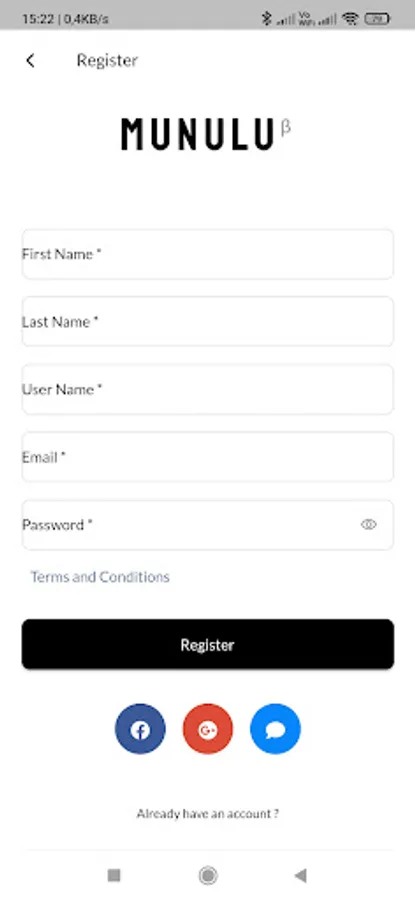The image size is (415, 900).
Task: Show password using the eye icon
Action: coord(369,524)
